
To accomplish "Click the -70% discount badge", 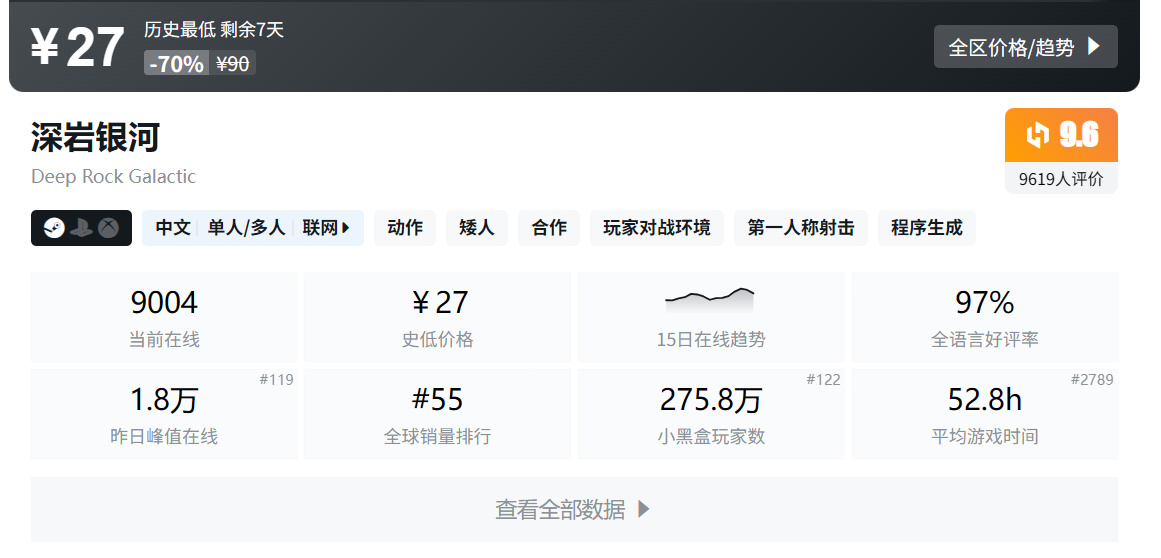I will (x=176, y=64).
